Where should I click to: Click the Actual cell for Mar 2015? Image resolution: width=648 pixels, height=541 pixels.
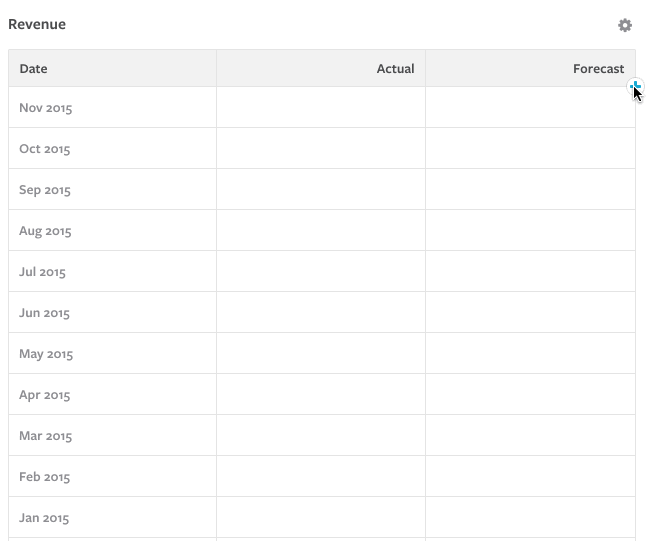[x=321, y=436]
